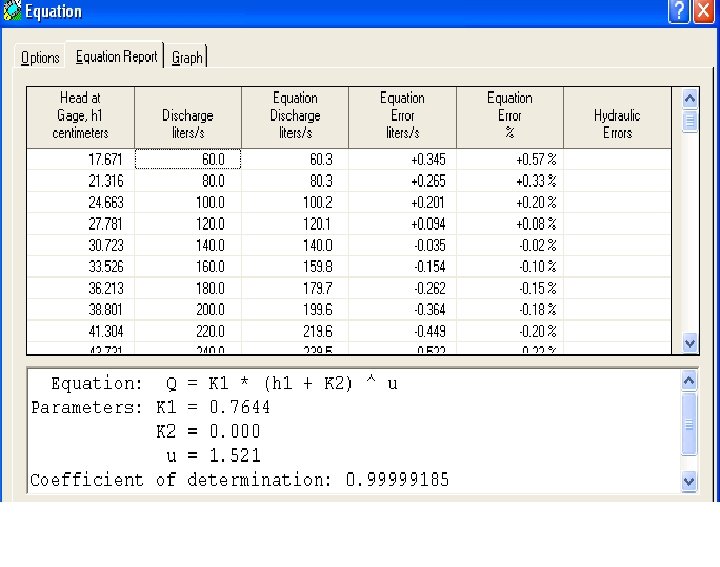The width and height of the screenshot is (720, 567).
Task: Click the Equation Discharge column header
Action: coord(295,117)
